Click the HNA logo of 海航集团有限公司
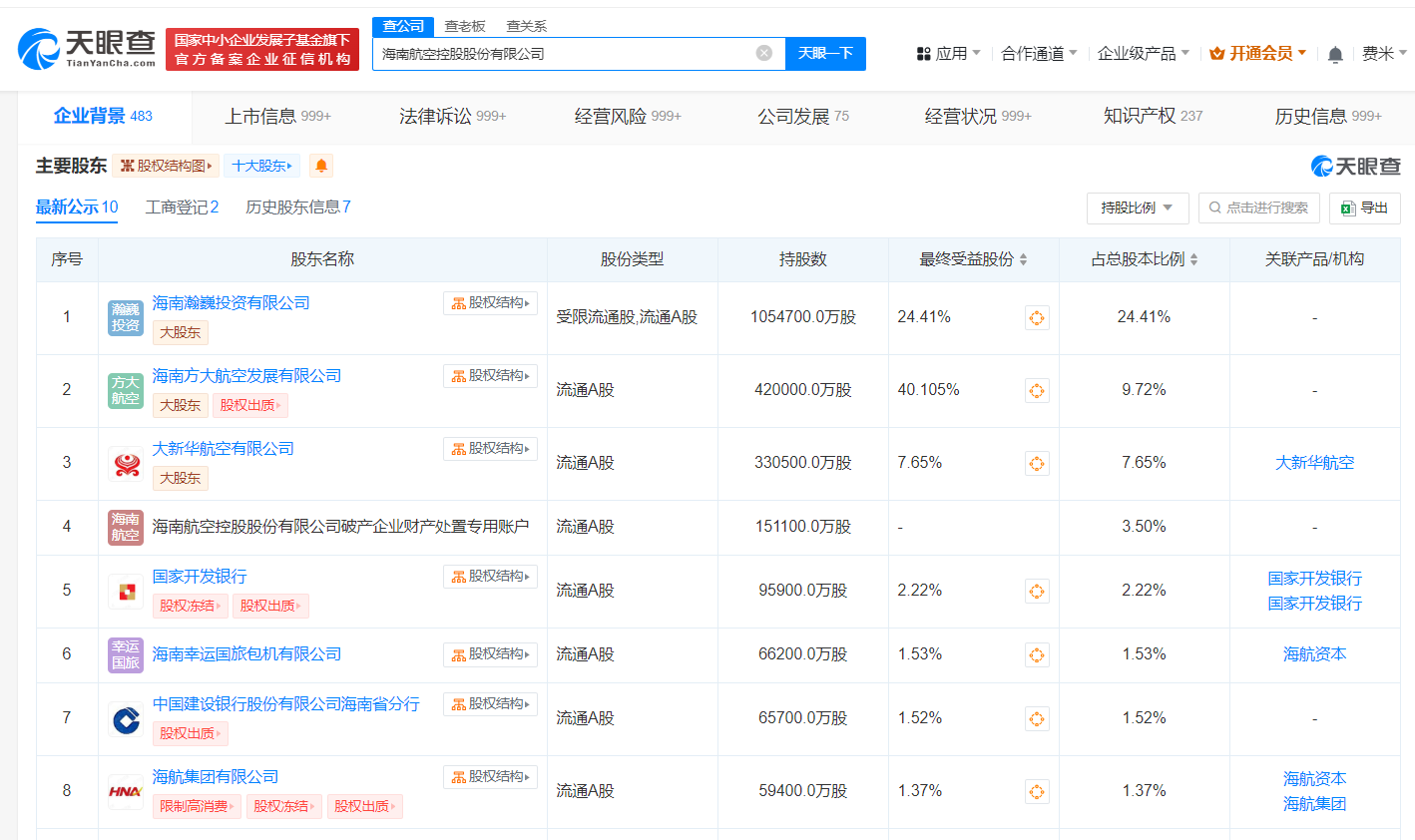This screenshot has width=1415, height=840. point(125,793)
